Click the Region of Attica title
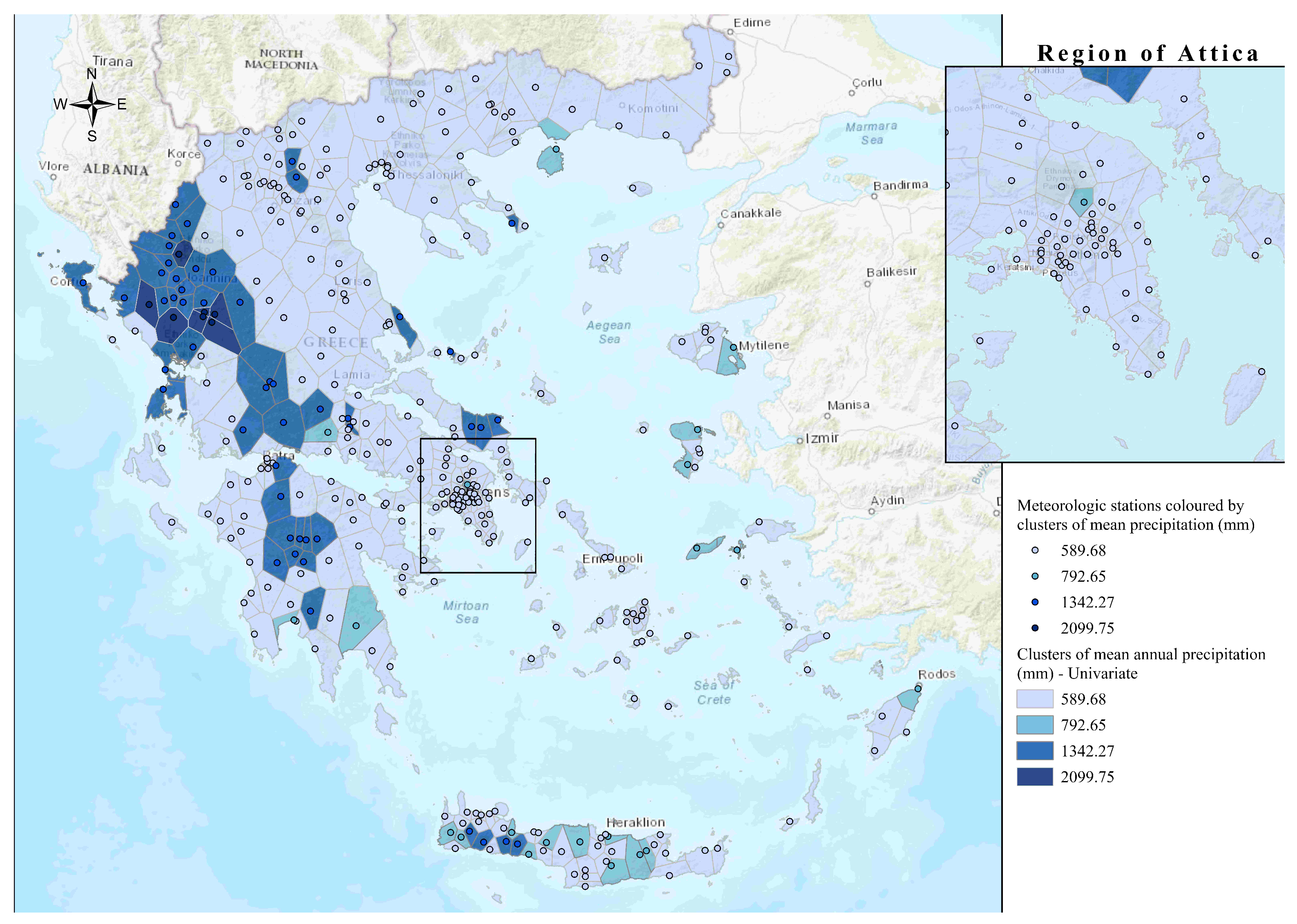 tap(1147, 54)
